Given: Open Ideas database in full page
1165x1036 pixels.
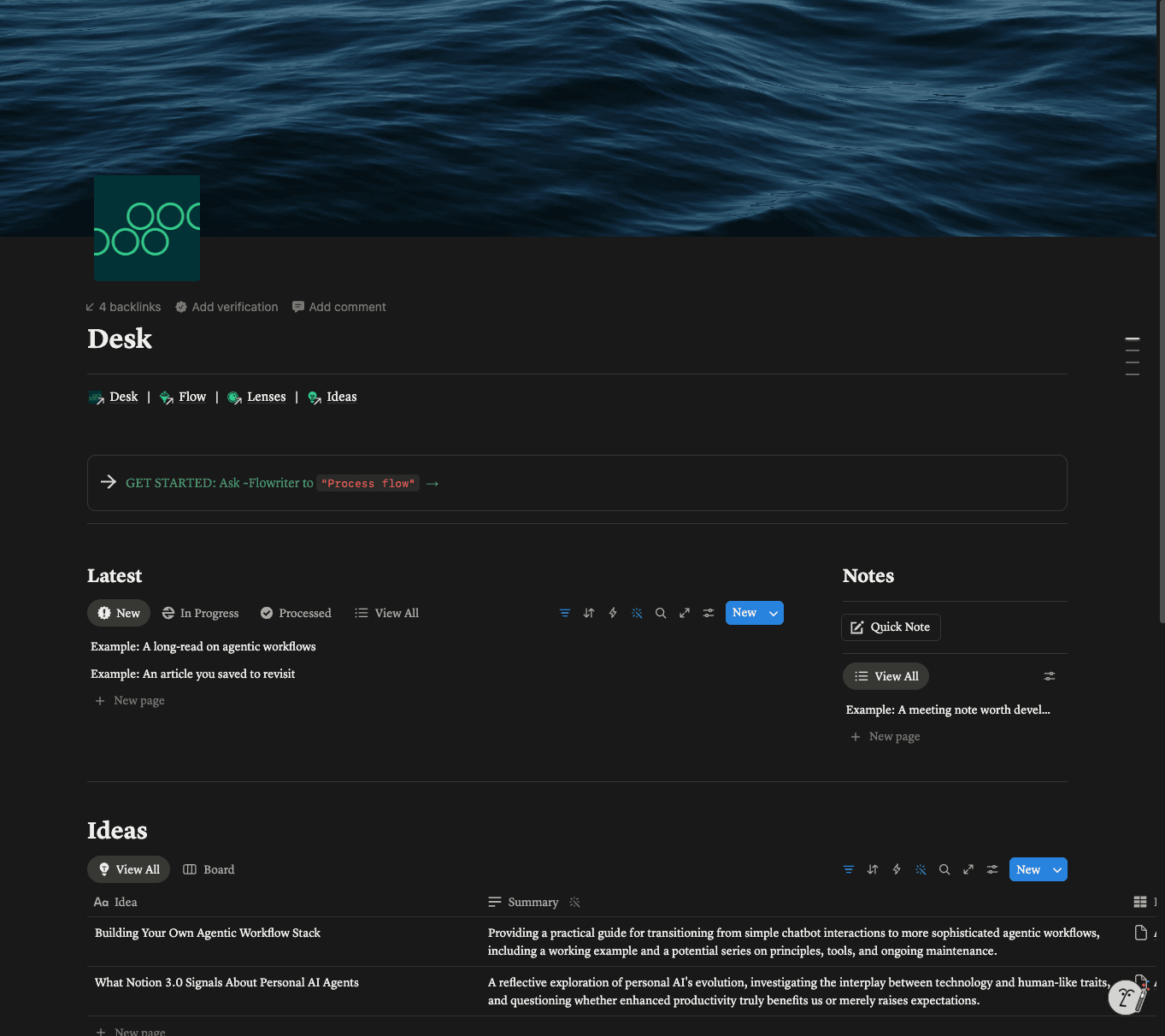Looking at the screenshot, I should [x=968, y=869].
